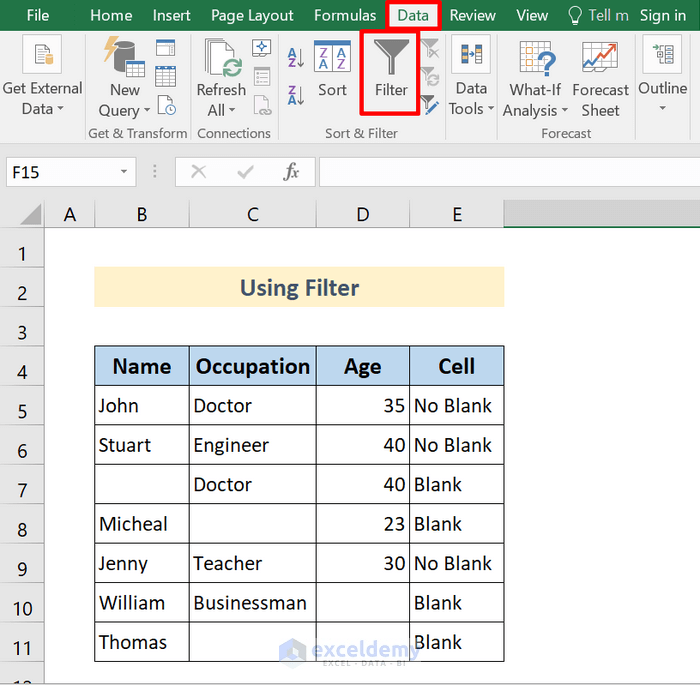
Task: Click the Outline icon
Action: point(662,54)
